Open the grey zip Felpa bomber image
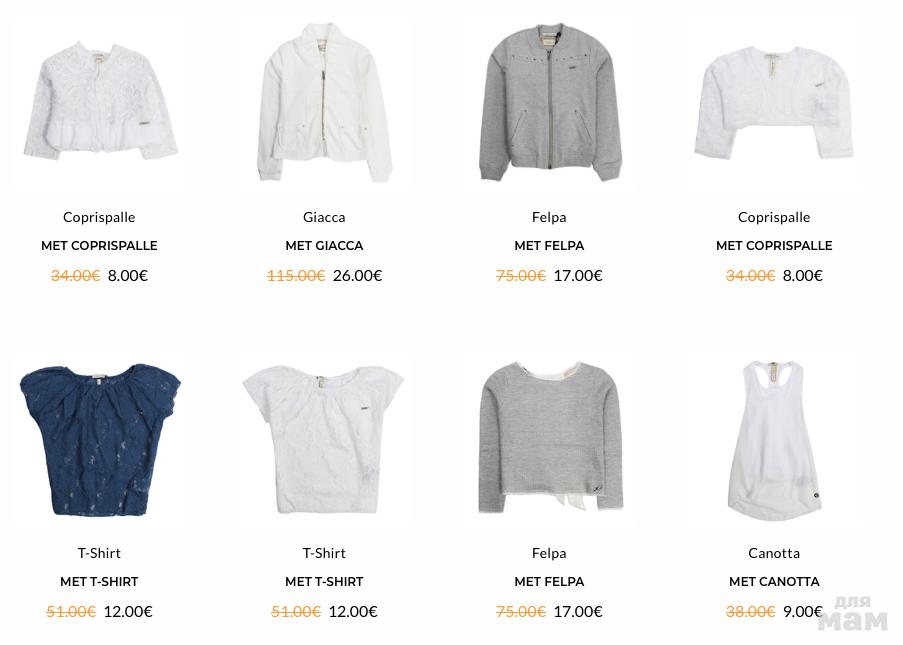The image size is (903, 645). [550, 103]
